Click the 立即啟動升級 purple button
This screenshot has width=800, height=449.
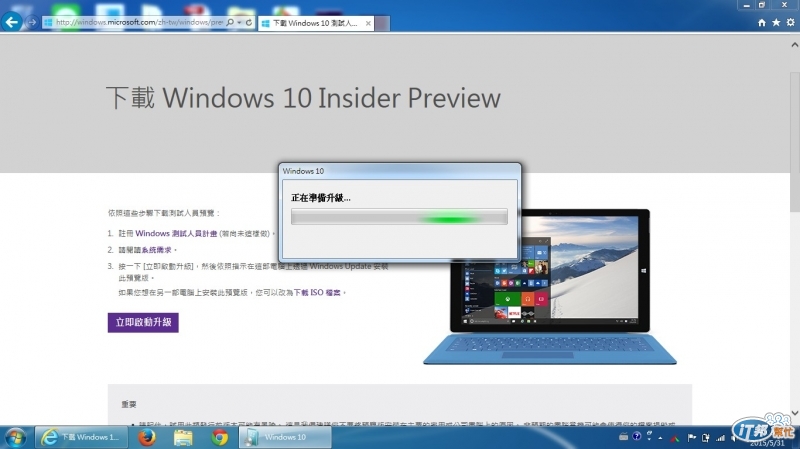[x=143, y=322]
